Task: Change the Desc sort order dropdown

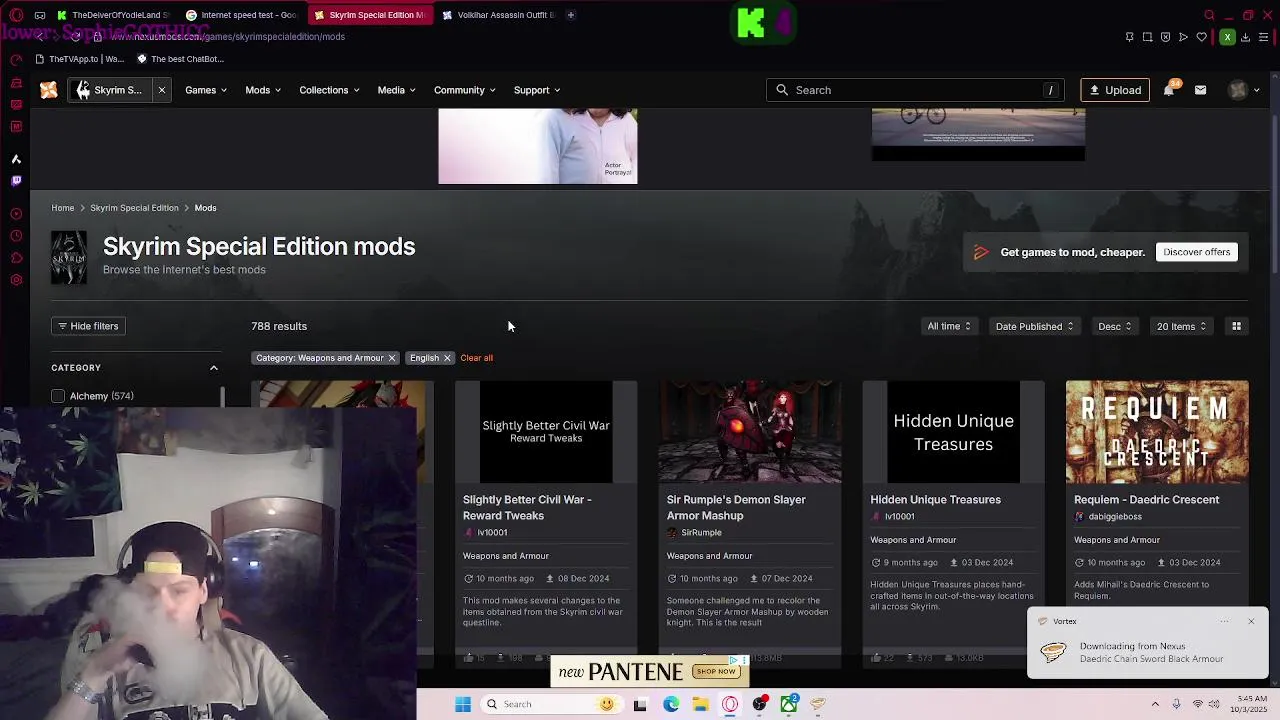Action: click(x=1115, y=326)
